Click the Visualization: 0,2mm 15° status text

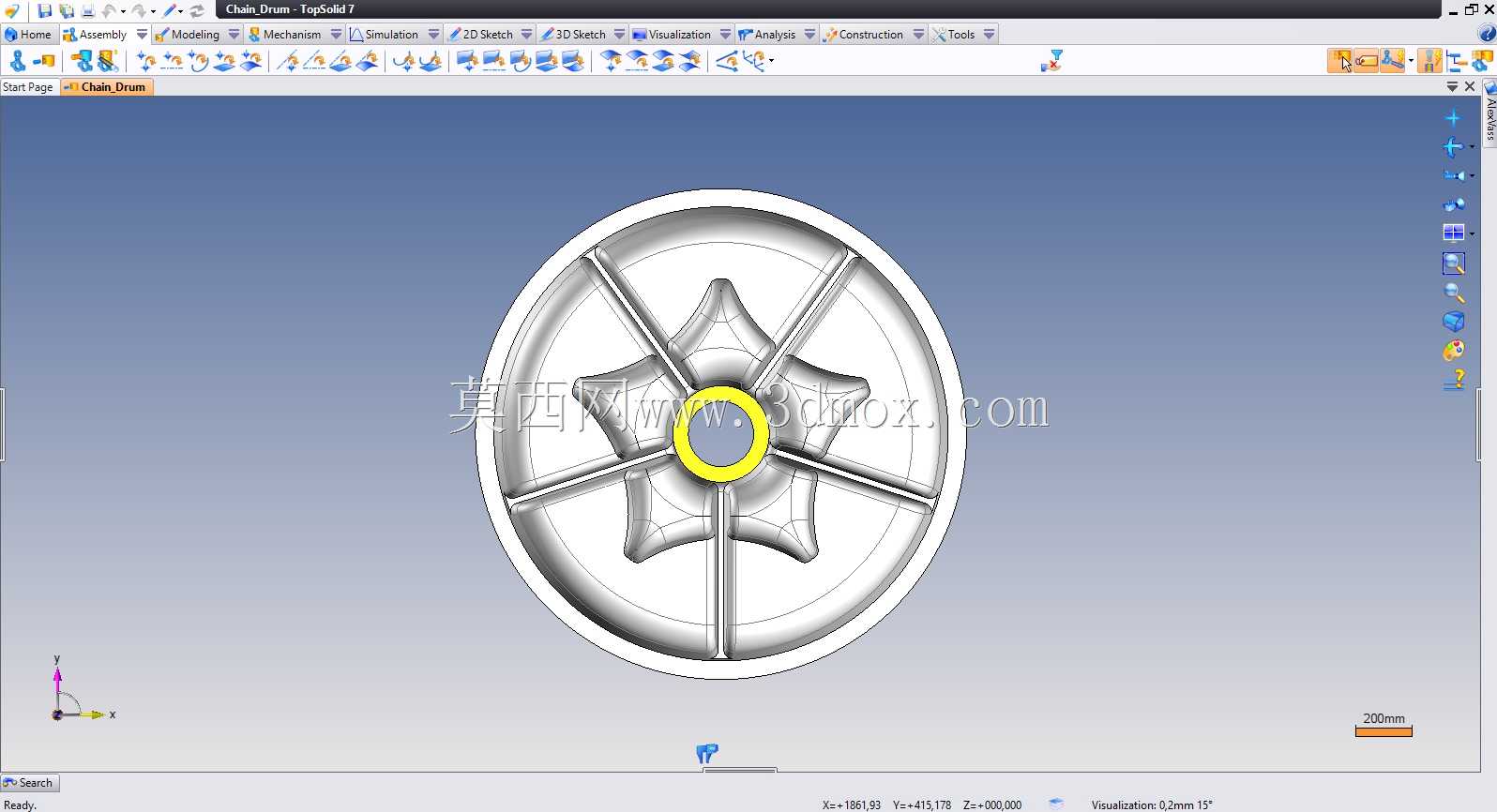point(1152,804)
